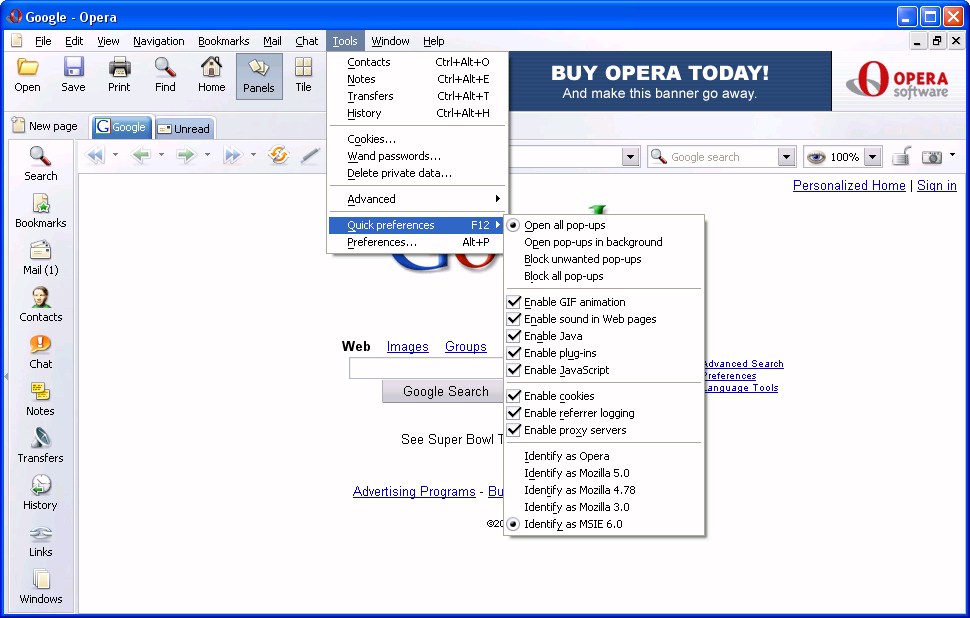The image size is (970, 618).
Task: Open the Back button history dropdown
Action: click(x=161, y=155)
